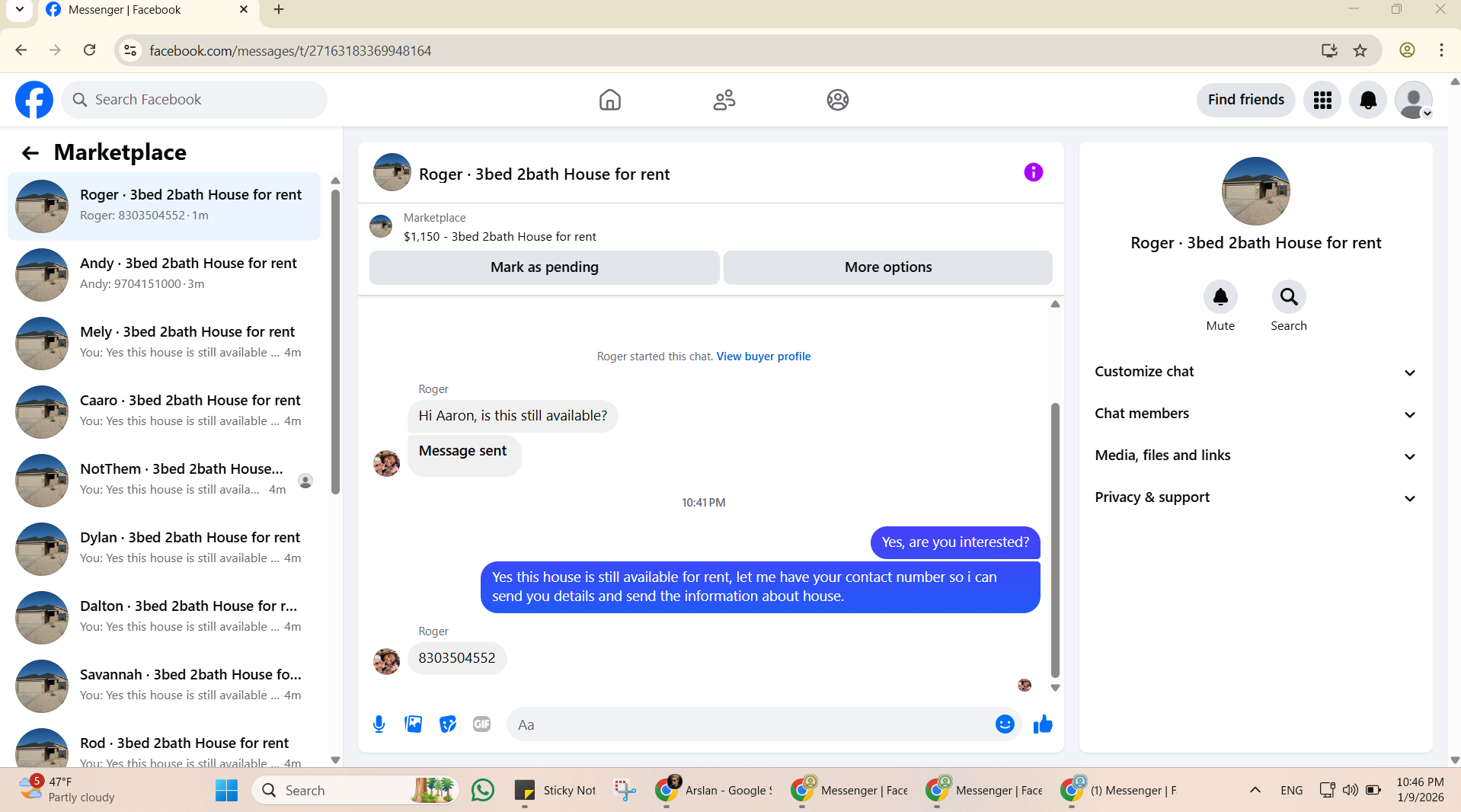
Task: Record a voice clip with microphone
Action: (x=379, y=724)
